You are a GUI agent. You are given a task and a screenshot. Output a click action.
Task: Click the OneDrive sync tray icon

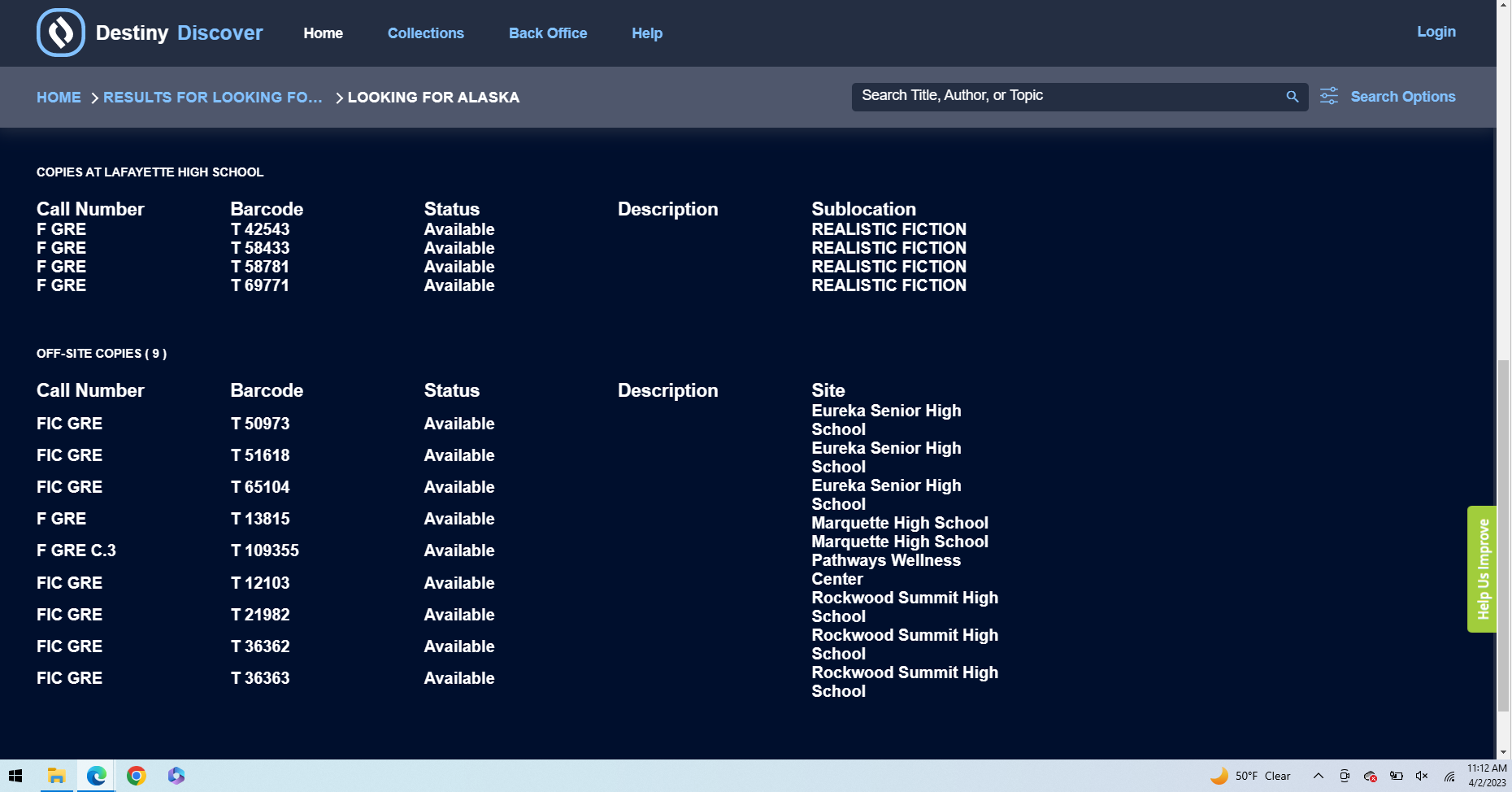(1371, 776)
